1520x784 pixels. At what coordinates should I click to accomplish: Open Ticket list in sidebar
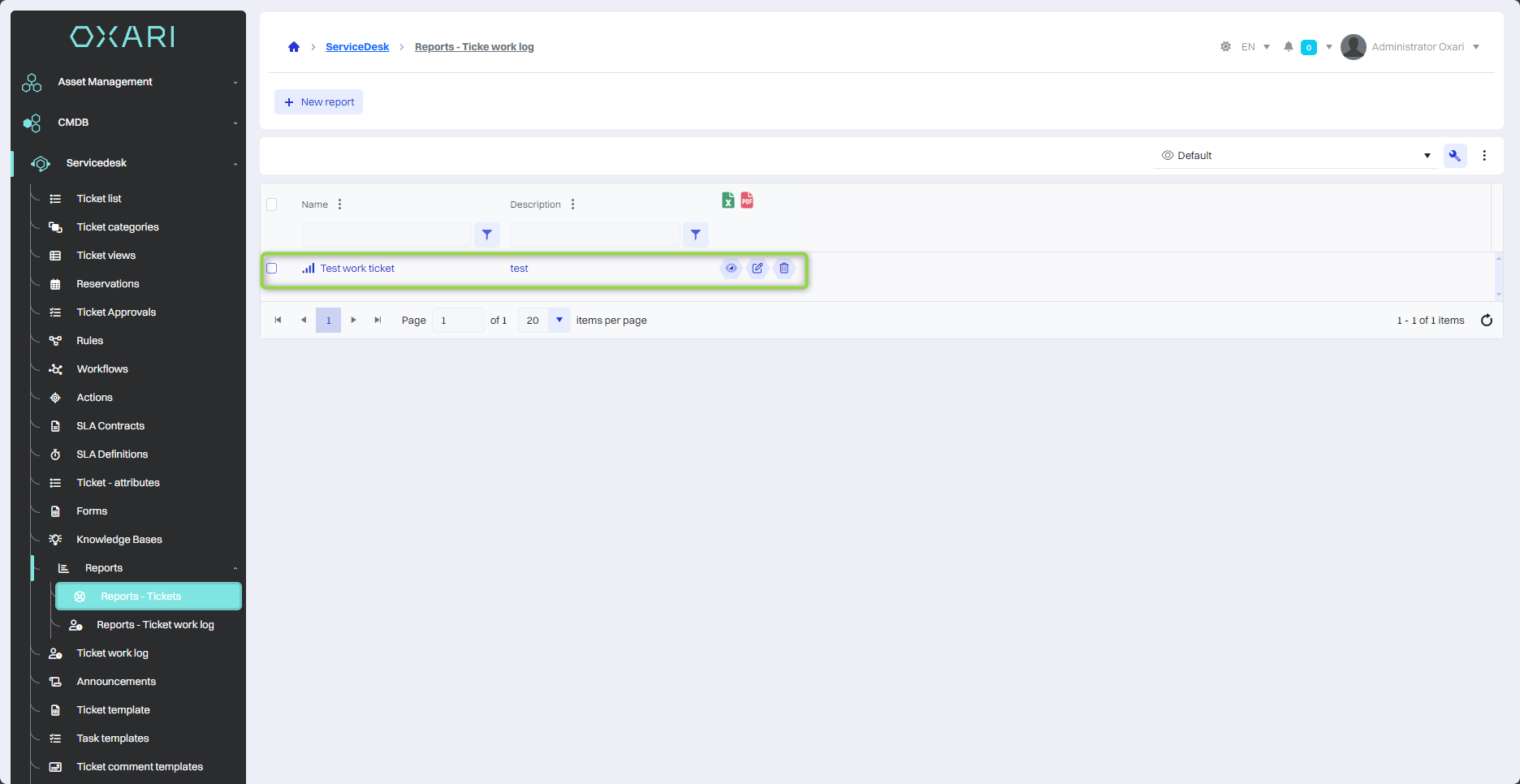point(99,199)
